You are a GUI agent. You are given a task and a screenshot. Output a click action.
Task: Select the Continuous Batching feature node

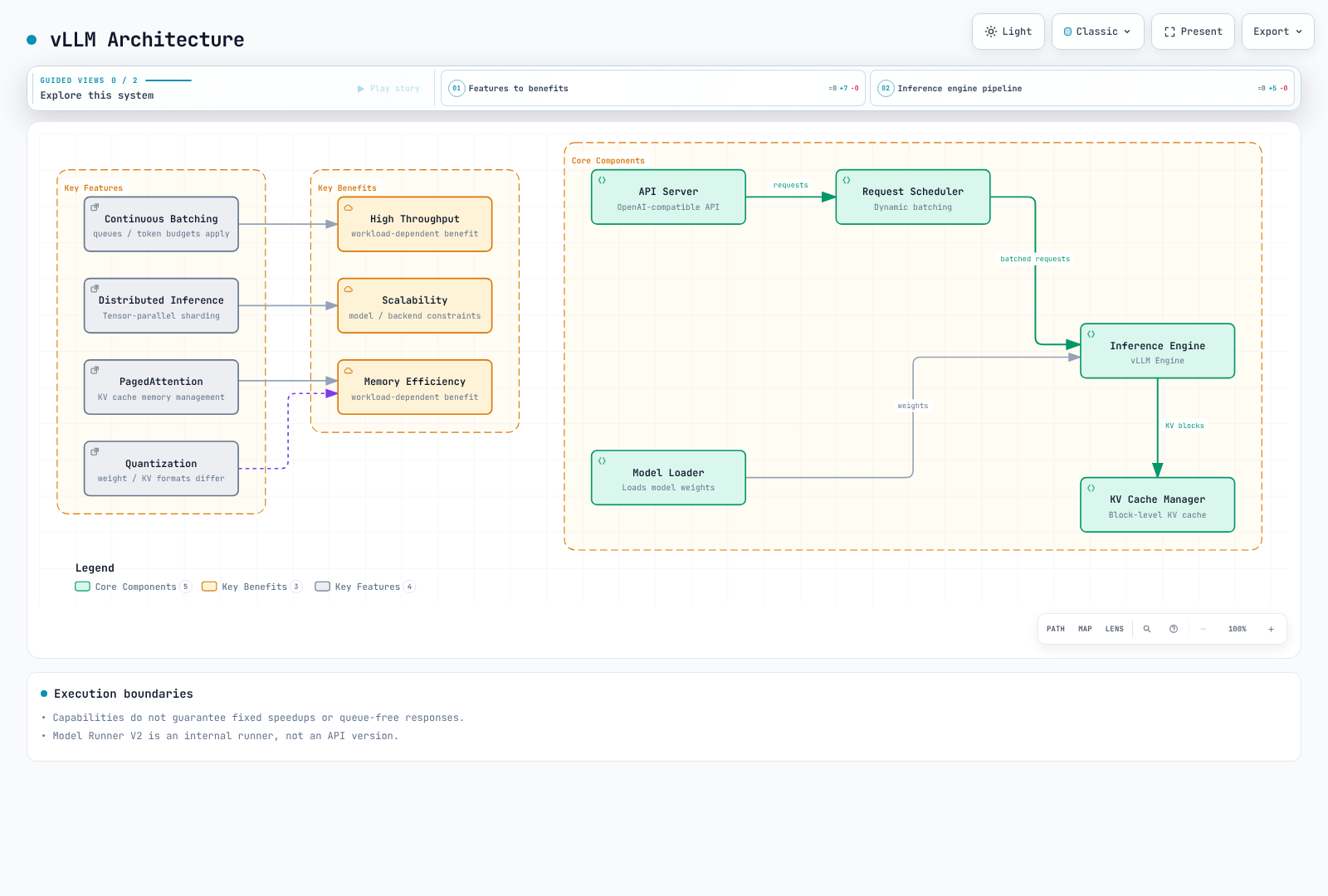pos(161,224)
